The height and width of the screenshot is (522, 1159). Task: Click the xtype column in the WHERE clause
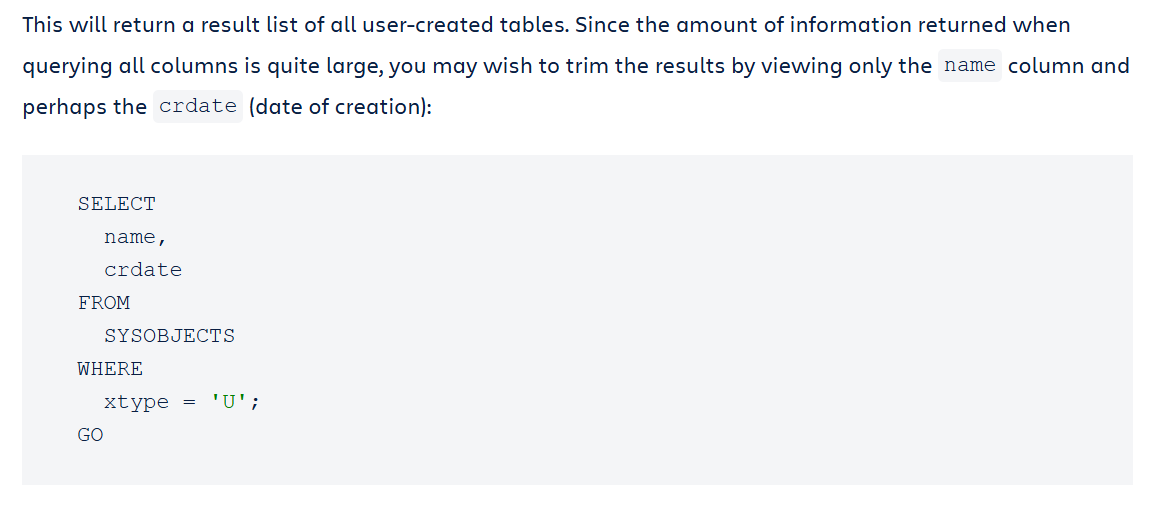tap(136, 402)
